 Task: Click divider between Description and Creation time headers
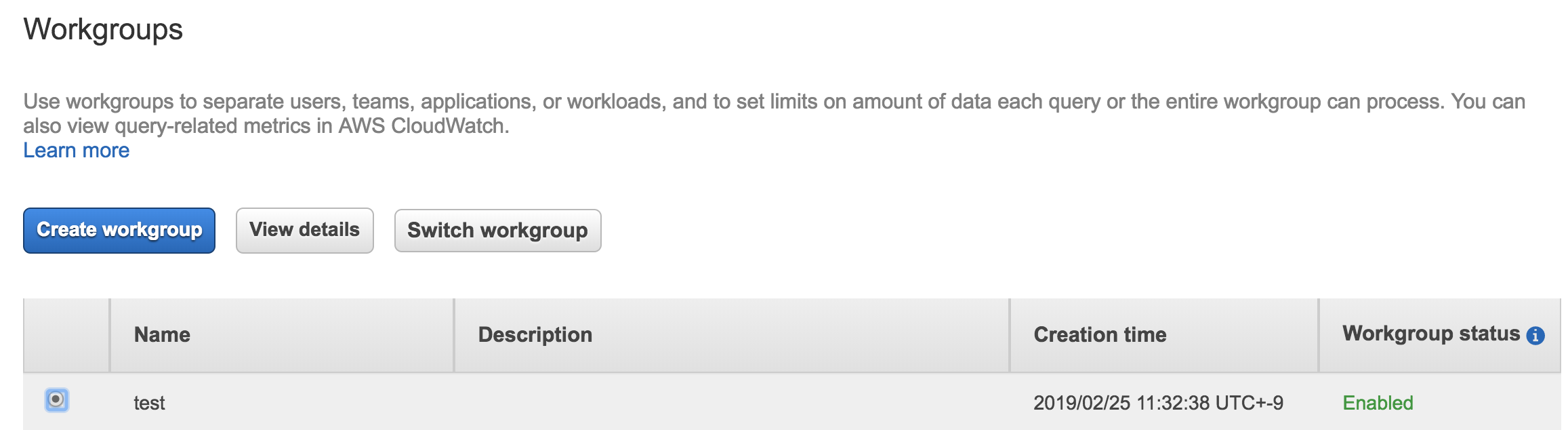[x=1010, y=335]
